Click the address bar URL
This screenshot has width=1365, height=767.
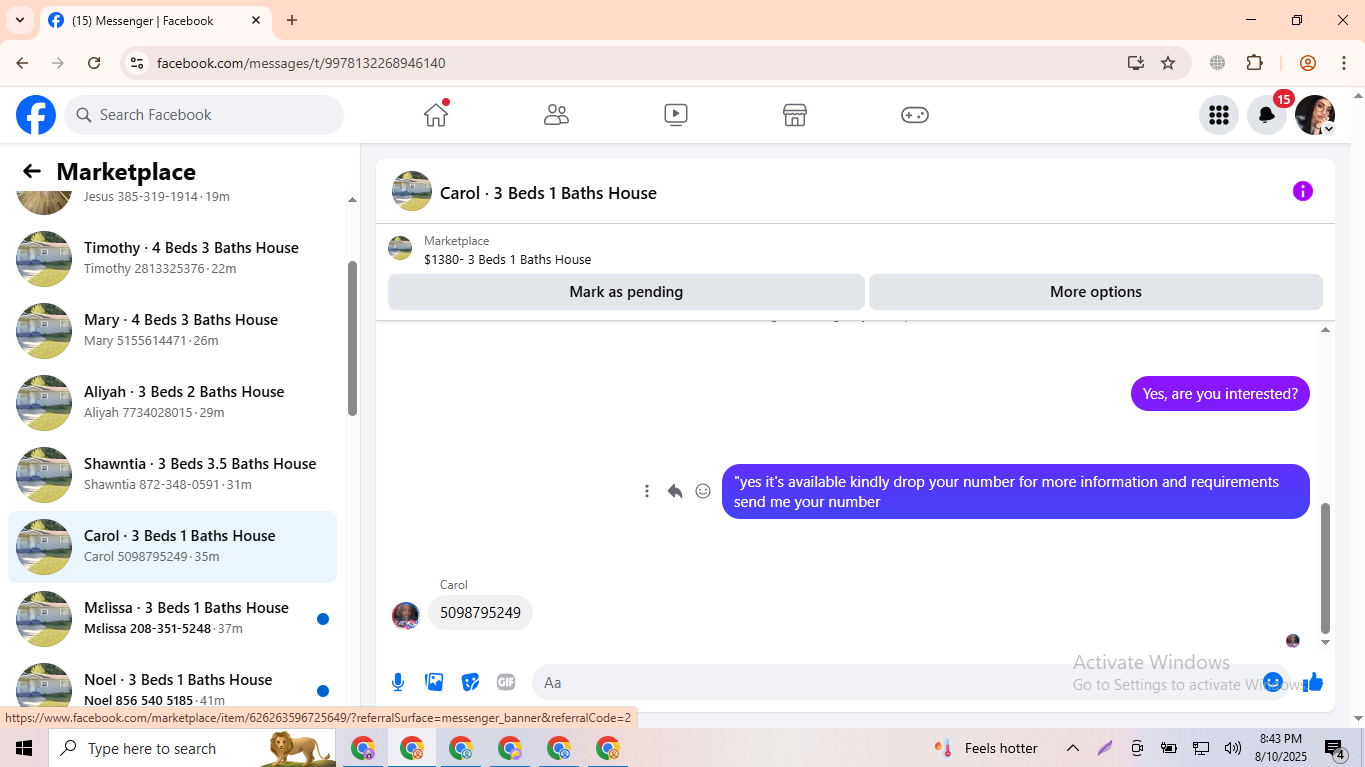[x=301, y=63]
